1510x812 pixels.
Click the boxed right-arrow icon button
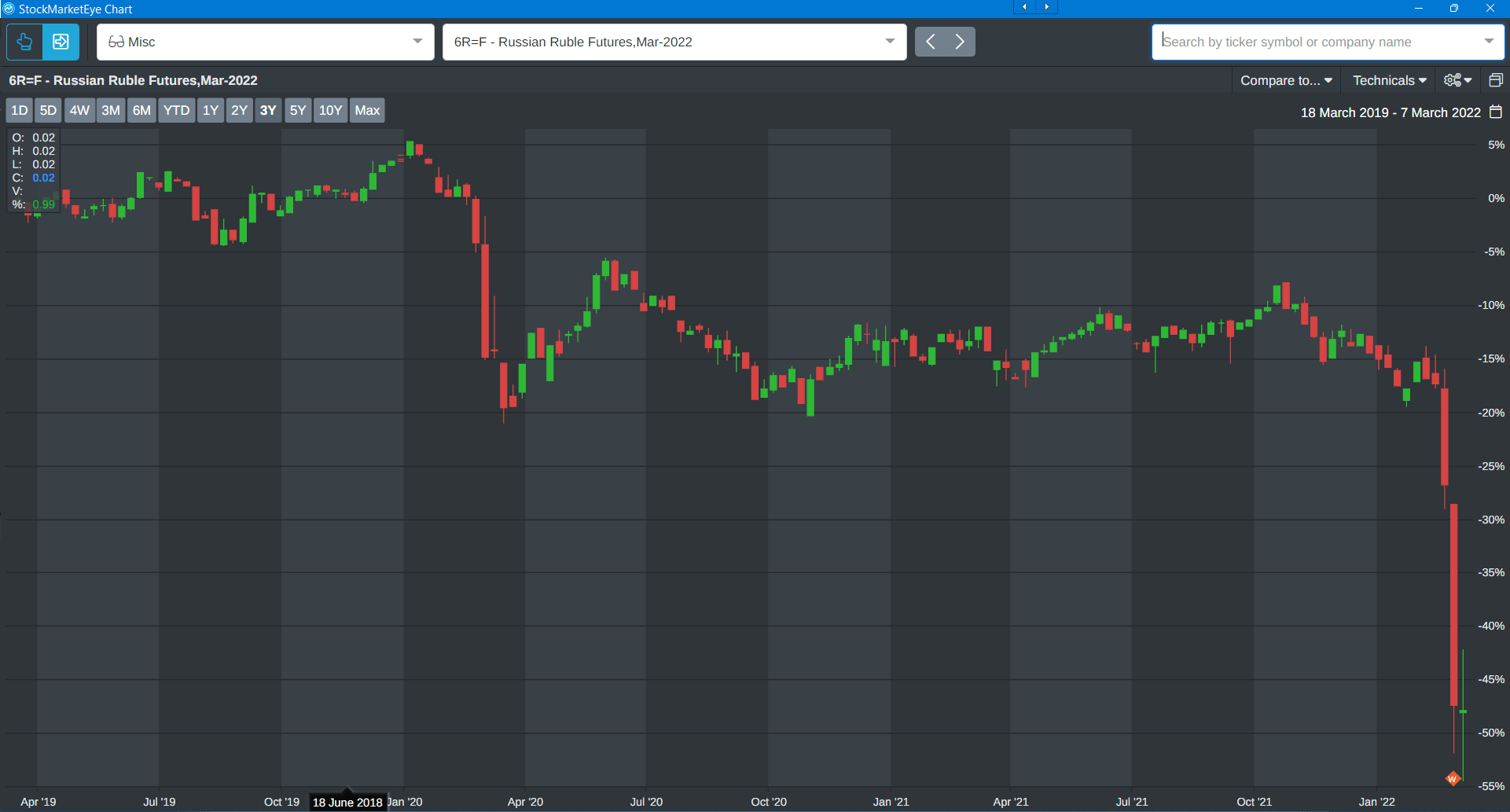[61, 42]
